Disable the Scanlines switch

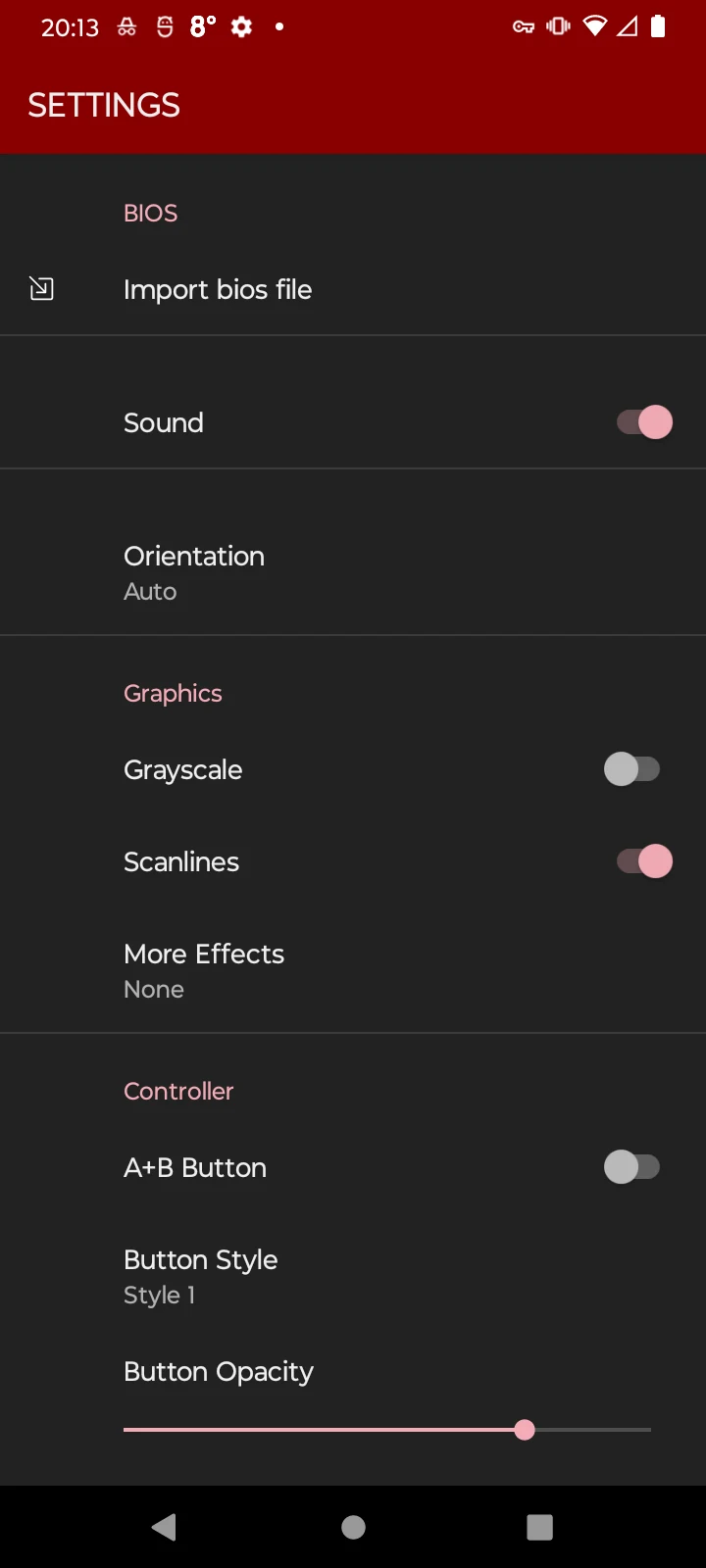(644, 861)
